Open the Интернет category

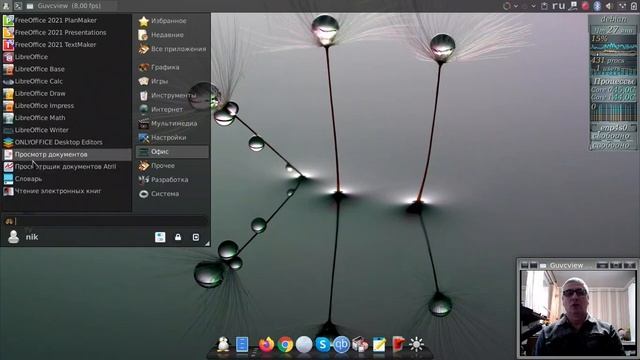172,109
